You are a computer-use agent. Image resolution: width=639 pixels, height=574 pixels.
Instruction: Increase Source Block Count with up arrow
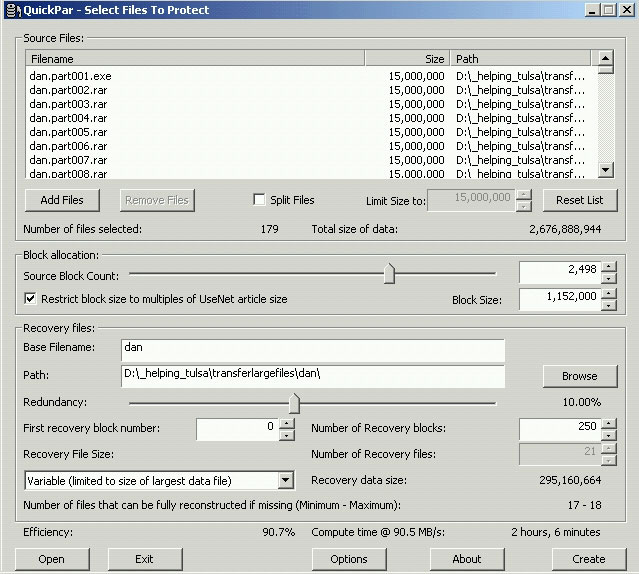608,267
